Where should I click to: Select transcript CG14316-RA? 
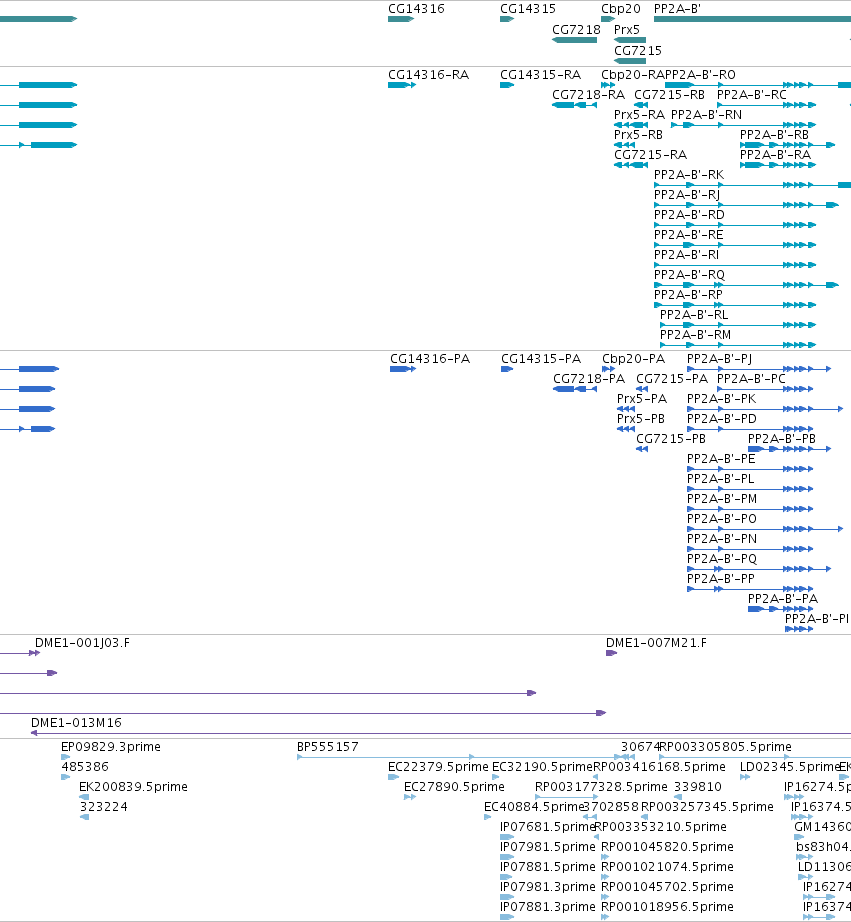[x=428, y=75]
